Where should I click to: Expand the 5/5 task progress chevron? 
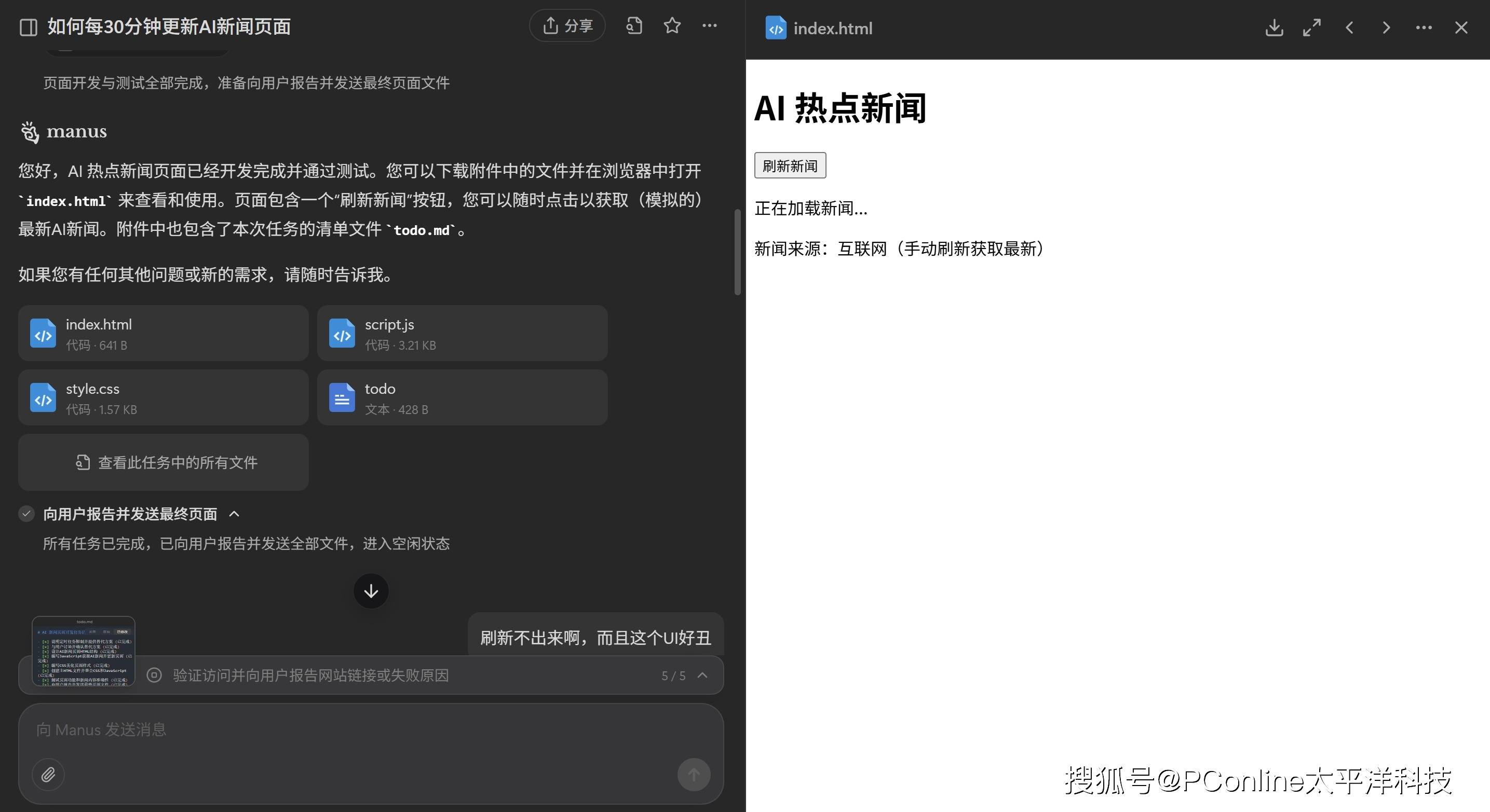coord(702,675)
